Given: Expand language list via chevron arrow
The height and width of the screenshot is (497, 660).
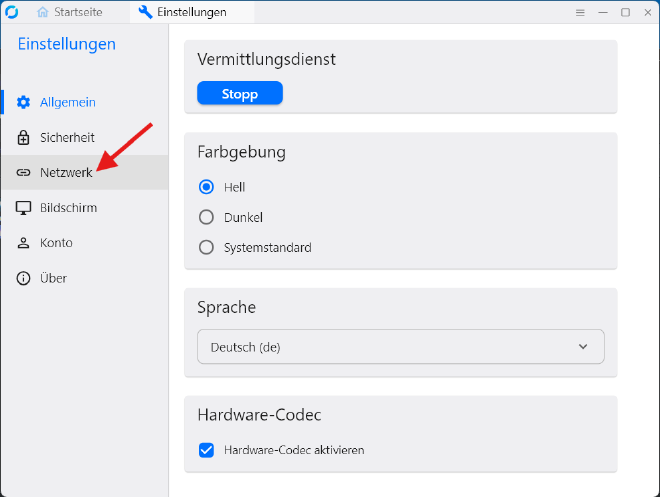Looking at the screenshot, I should tap(584, 347).
